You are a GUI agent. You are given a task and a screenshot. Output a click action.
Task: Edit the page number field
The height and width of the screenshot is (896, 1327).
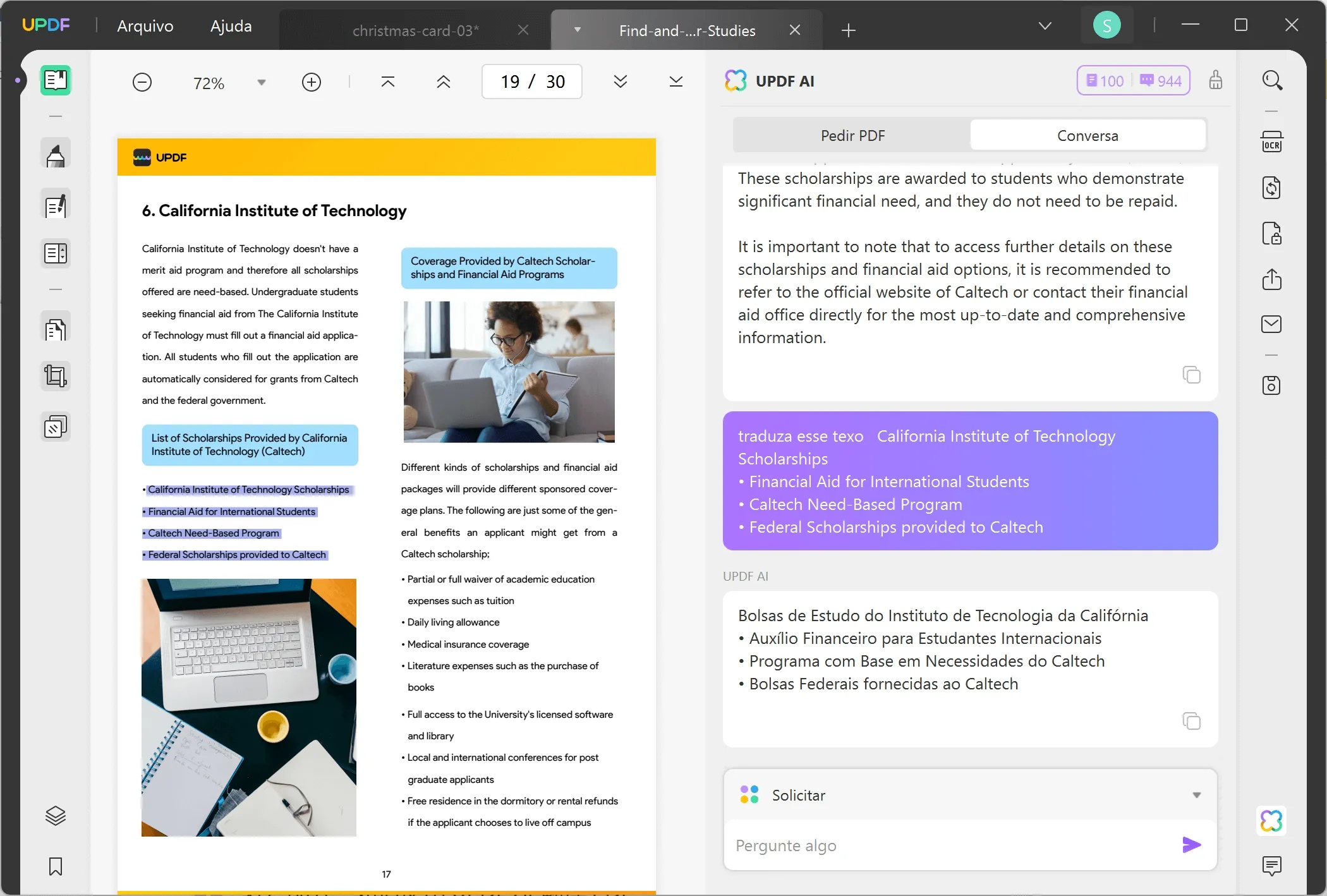pyautogui.click(x=532, y=82)
